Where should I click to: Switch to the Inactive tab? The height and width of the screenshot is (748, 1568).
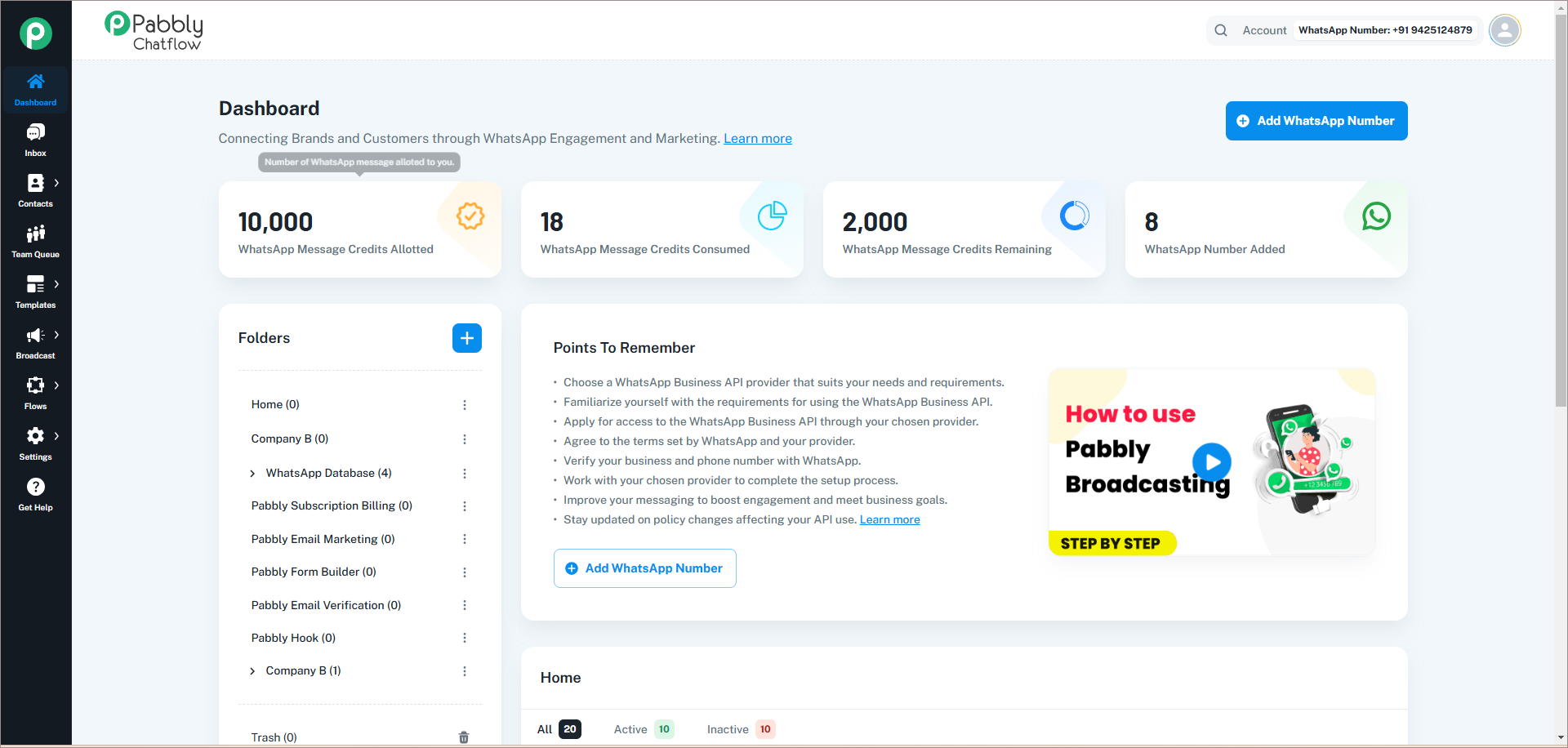coord(741,729)
